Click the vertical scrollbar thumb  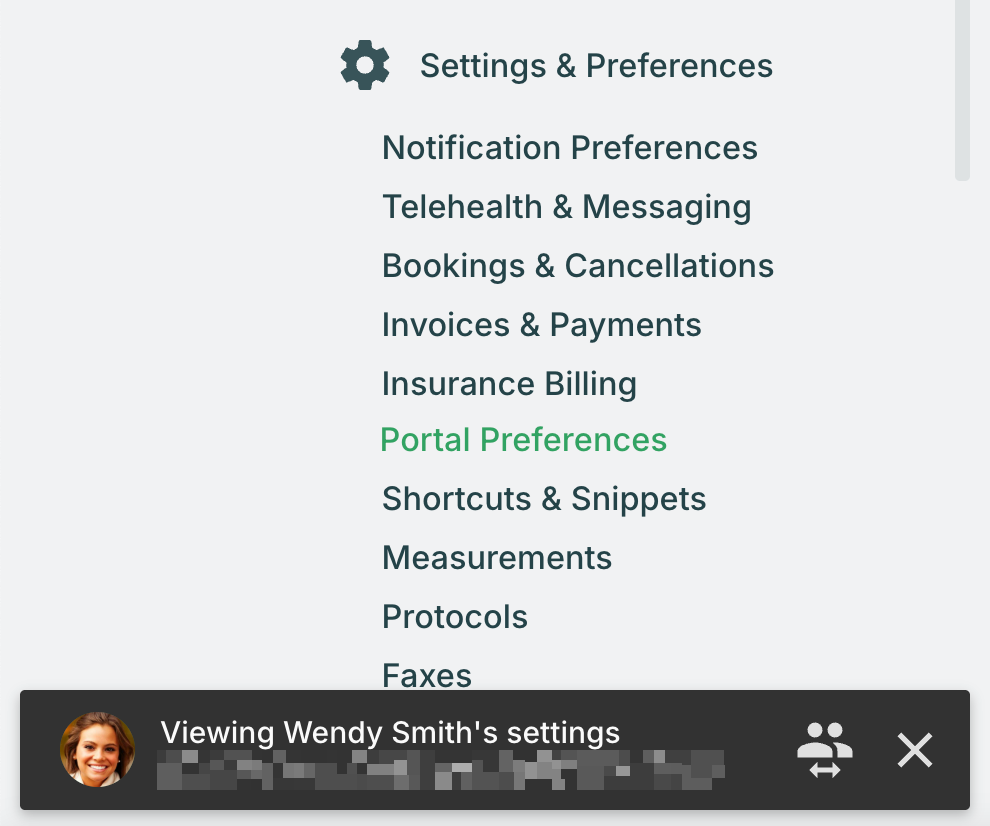[962, 88]
